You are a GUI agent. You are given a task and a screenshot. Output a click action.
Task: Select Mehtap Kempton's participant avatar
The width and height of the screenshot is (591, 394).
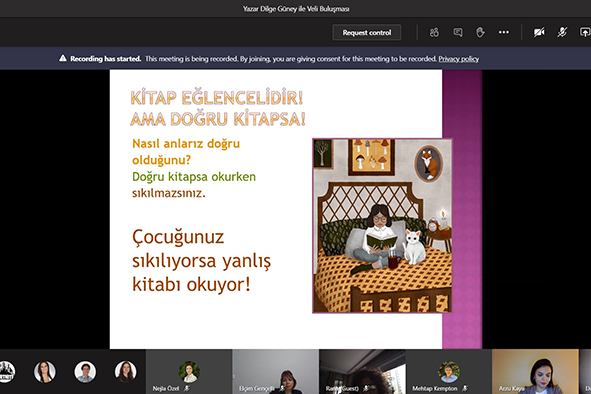(449, 371)
